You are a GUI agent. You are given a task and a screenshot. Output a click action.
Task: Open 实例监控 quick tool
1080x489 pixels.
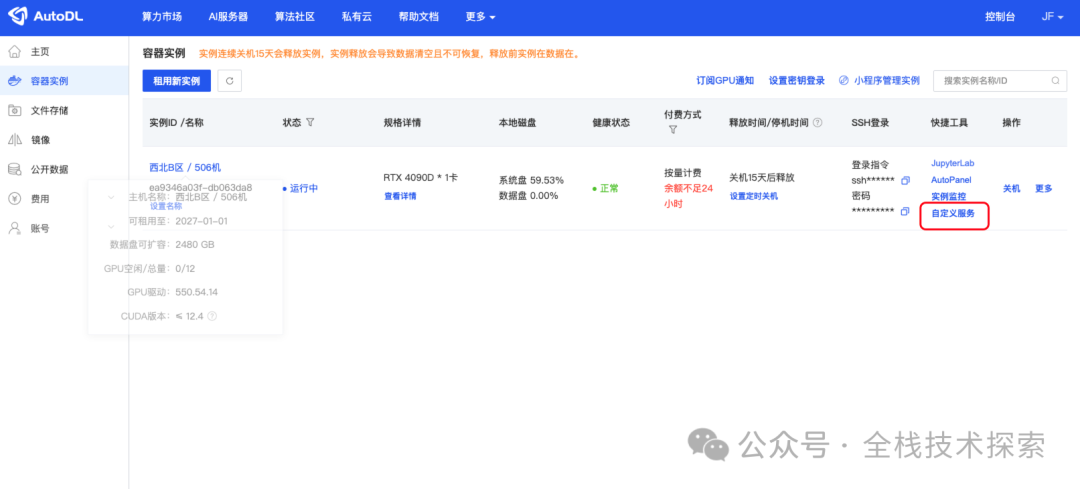click(948, 196)
